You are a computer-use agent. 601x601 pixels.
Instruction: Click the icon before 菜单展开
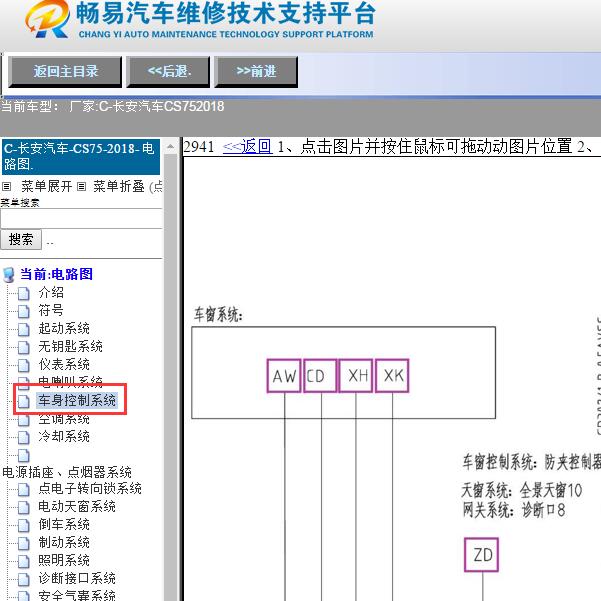pos(6,187)
